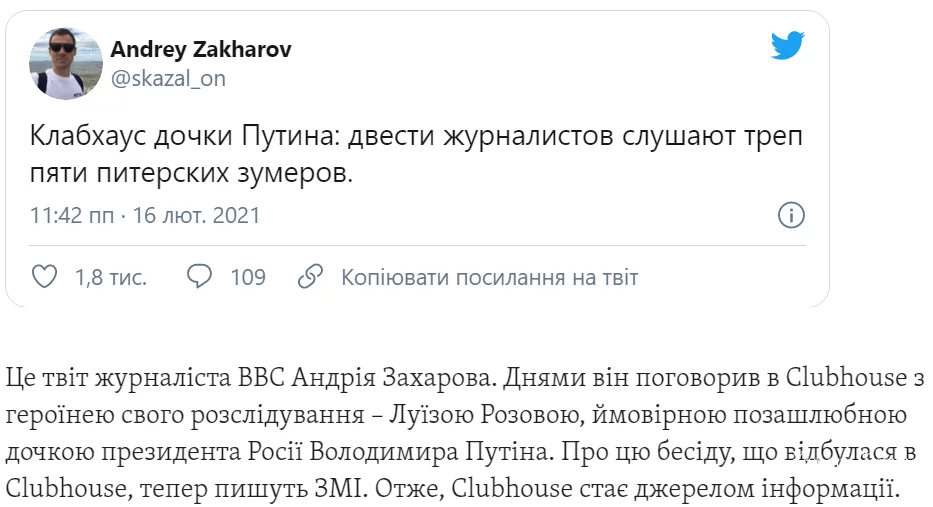
Task: Like the tweet with the heart icon
Action: pyautogui.click(x=44, y=277)
